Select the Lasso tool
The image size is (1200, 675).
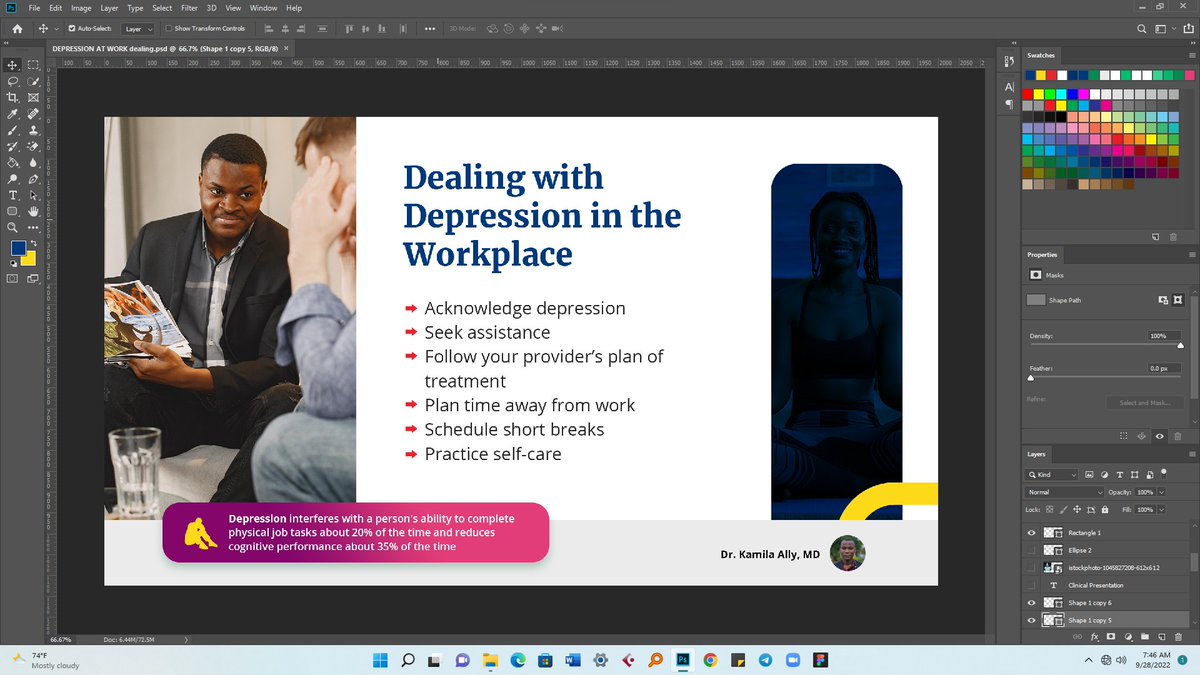14,81
